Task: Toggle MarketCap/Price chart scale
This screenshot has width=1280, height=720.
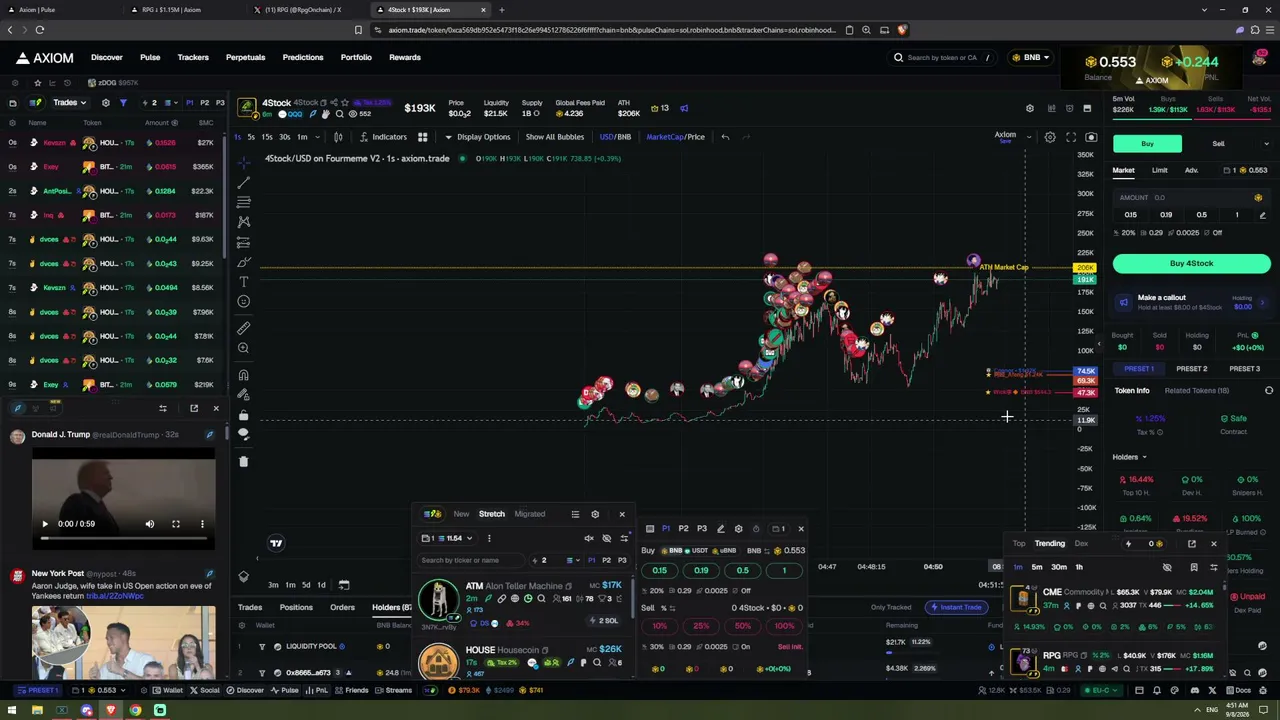Action: 675,137
